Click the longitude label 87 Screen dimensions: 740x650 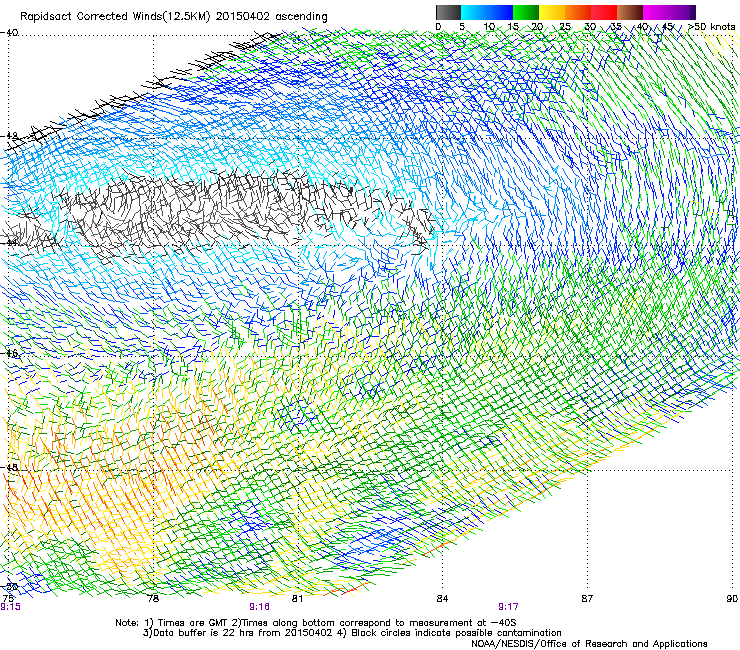tap(587, 599)
